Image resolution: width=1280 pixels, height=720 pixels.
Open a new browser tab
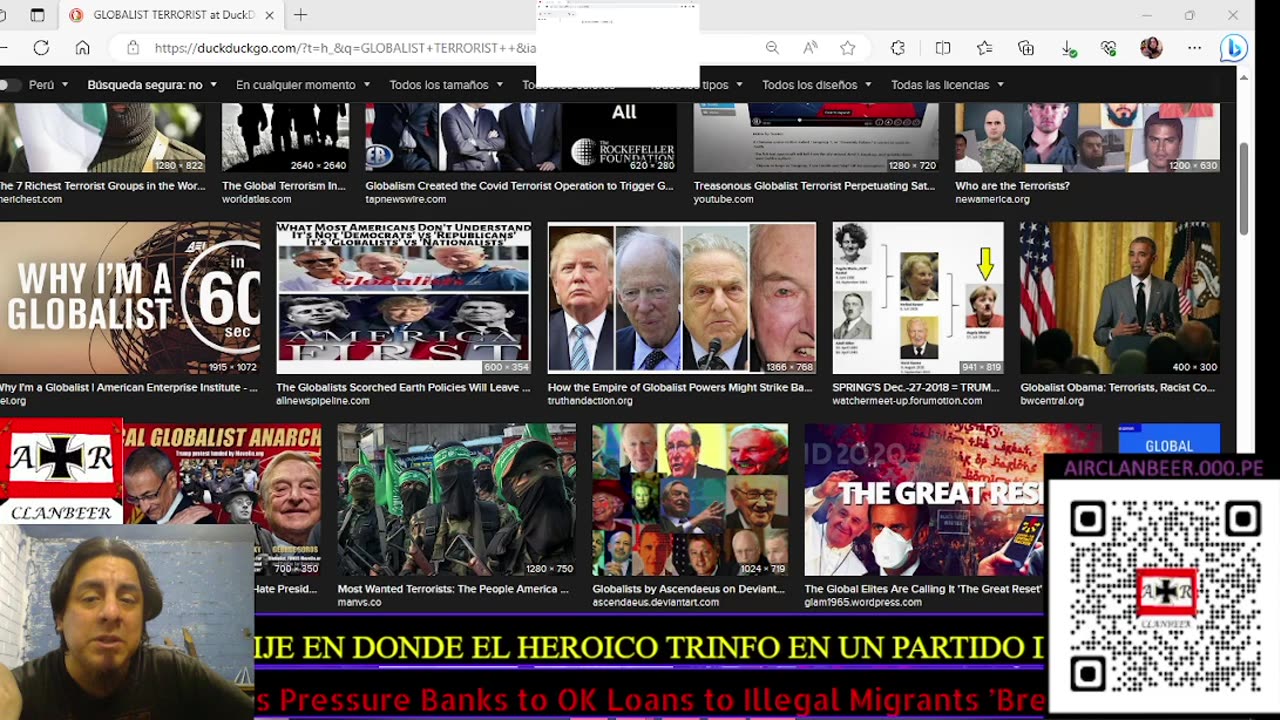pyautogui.click(x=300, y=15)
